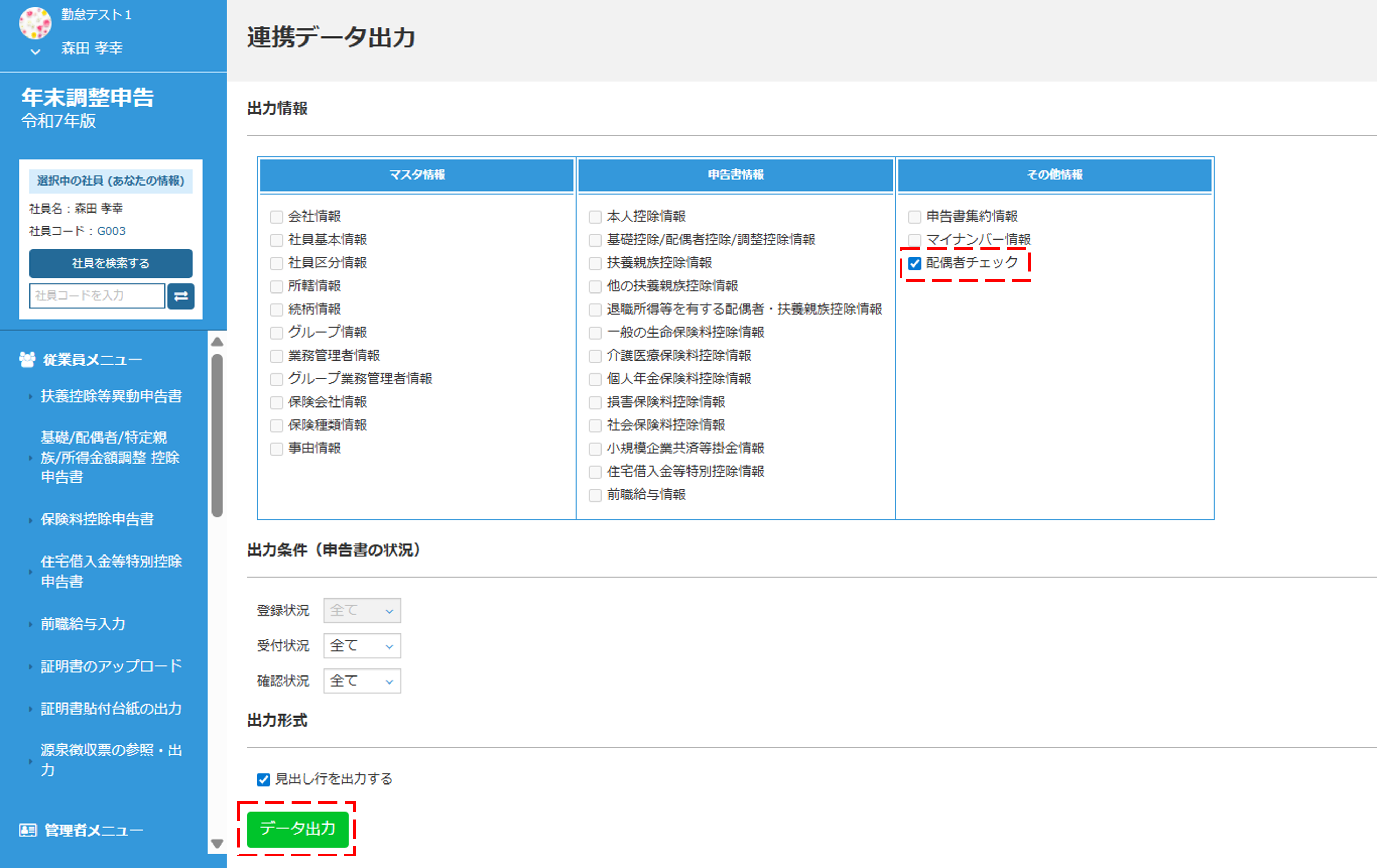
Task: Click the sidebar scroll up arrow
Action: 217,342
